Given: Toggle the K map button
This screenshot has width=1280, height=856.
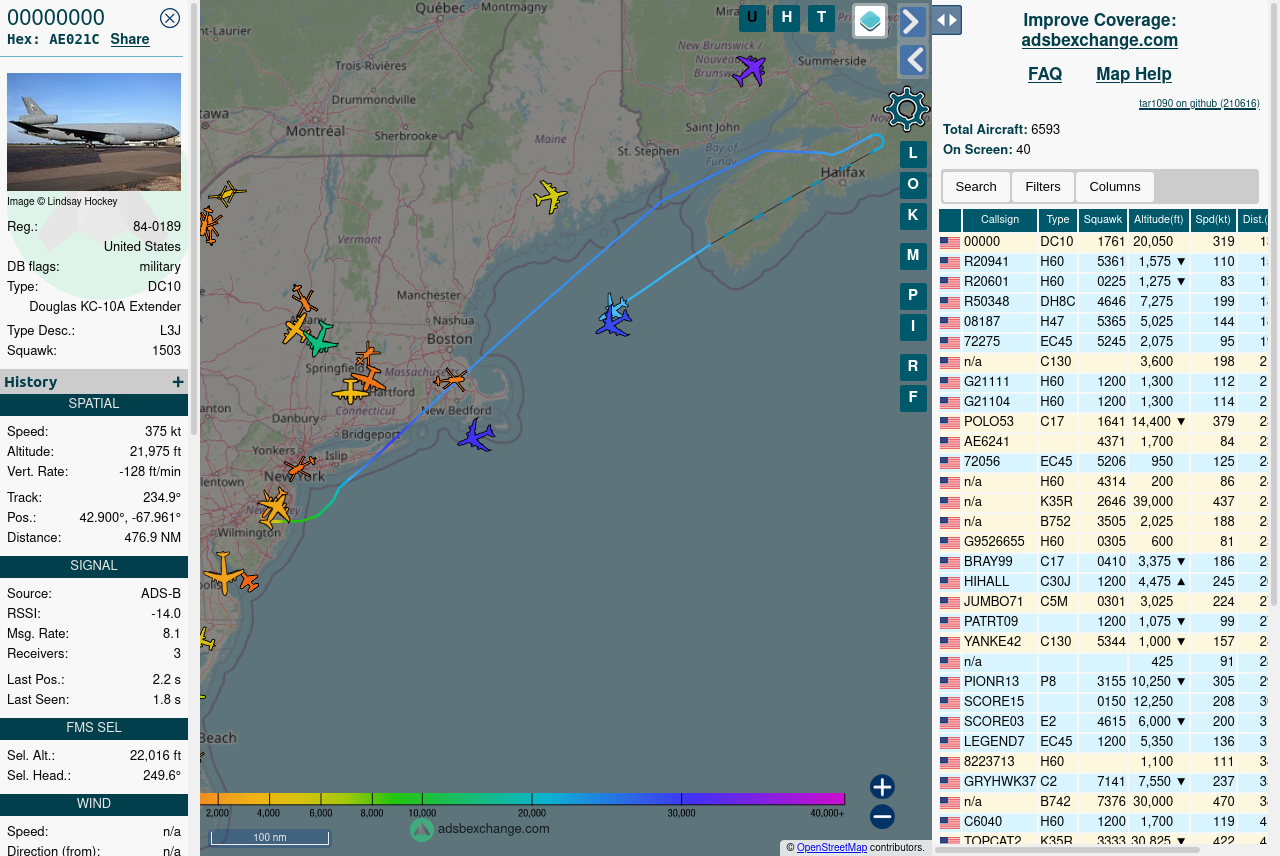Looking at the screenshot, I should 913,216.
